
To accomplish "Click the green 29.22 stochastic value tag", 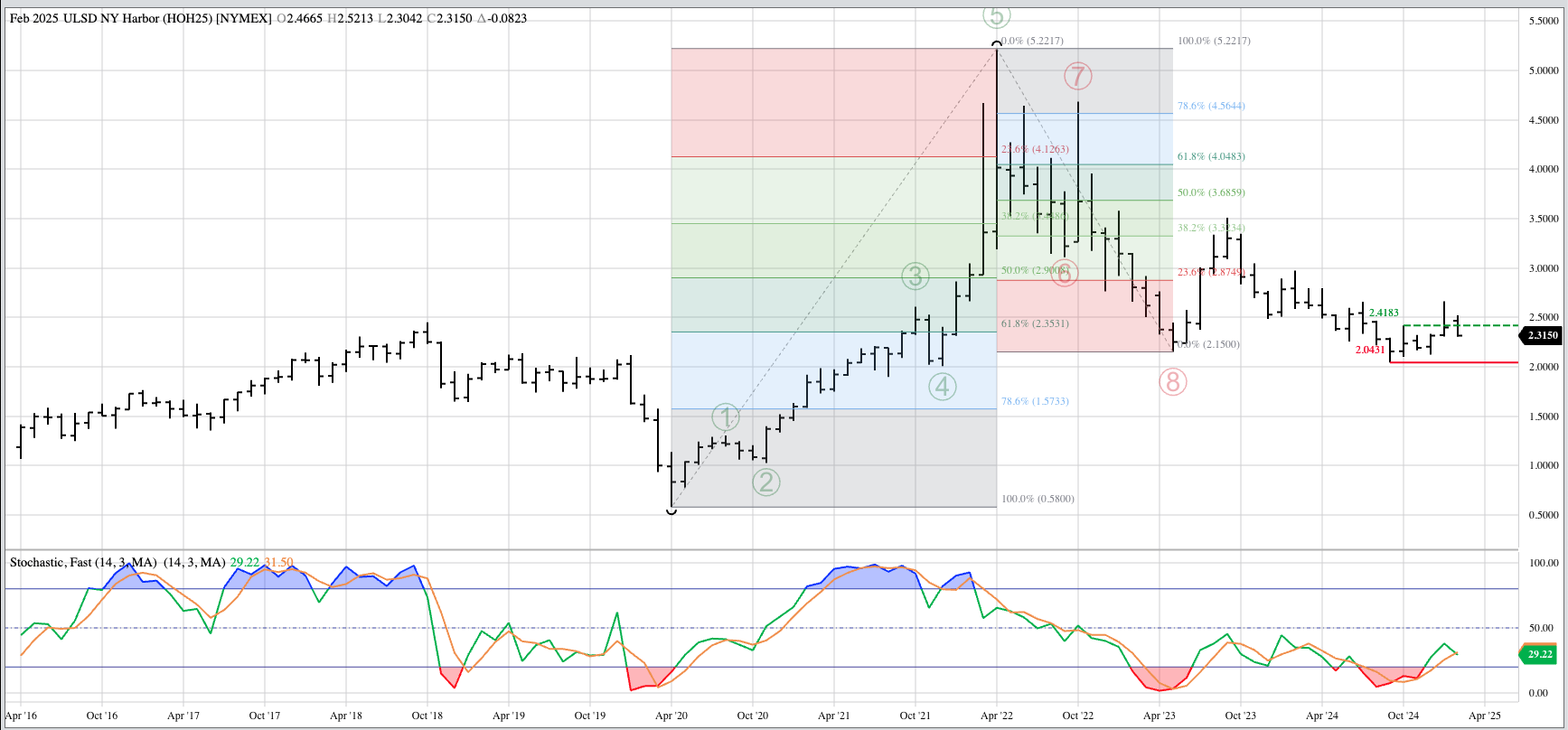I will (1540, 654).
